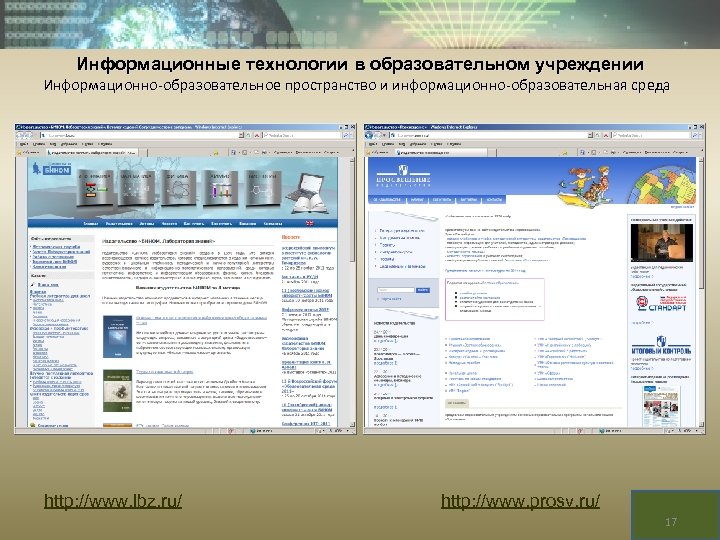Open the Вид menu in the Просвещение browser

click(402, 144)
